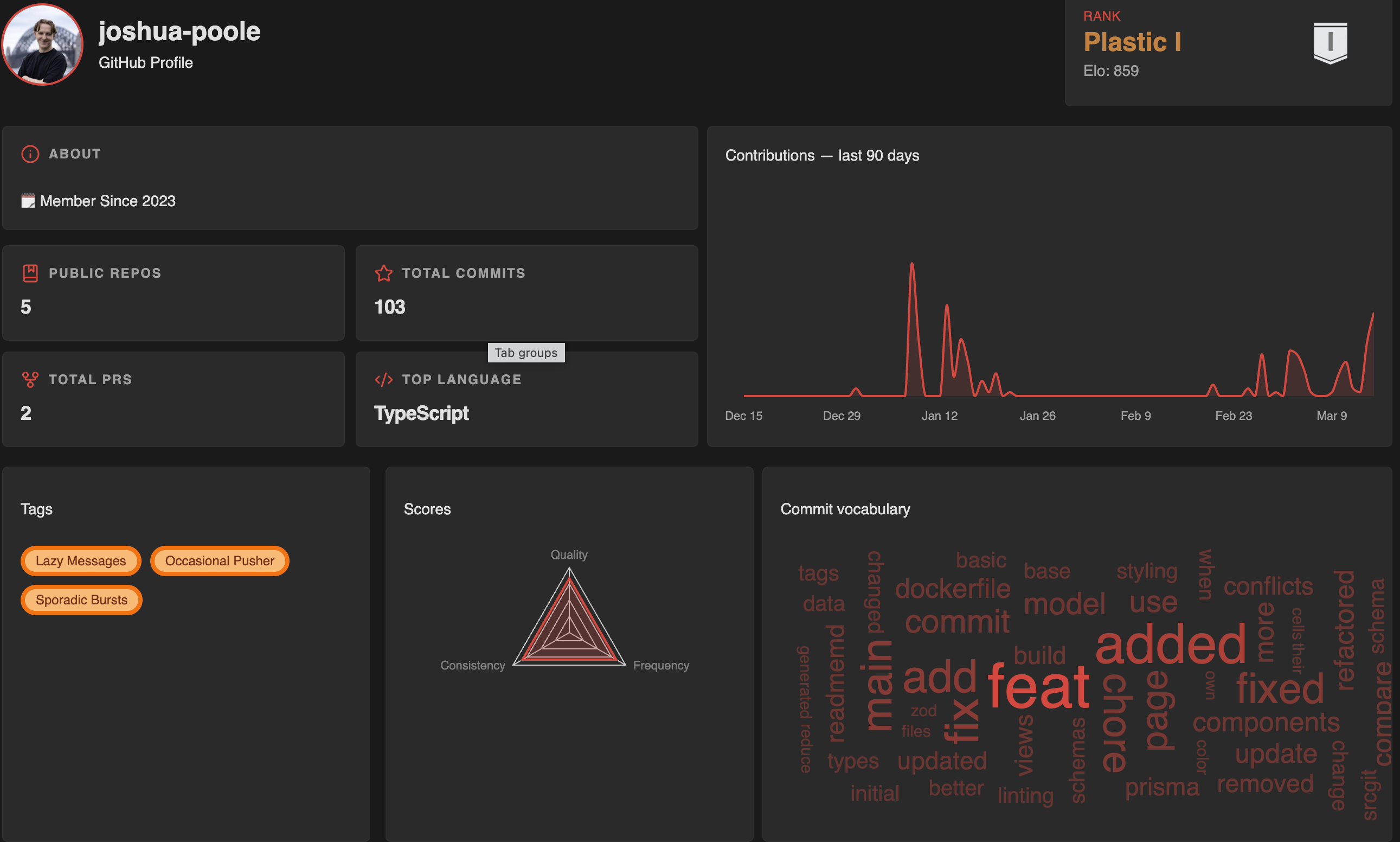This screenshot has height=842, width=1400.
Task: Click the Public Repos bookmark icon
Action: 30,273
